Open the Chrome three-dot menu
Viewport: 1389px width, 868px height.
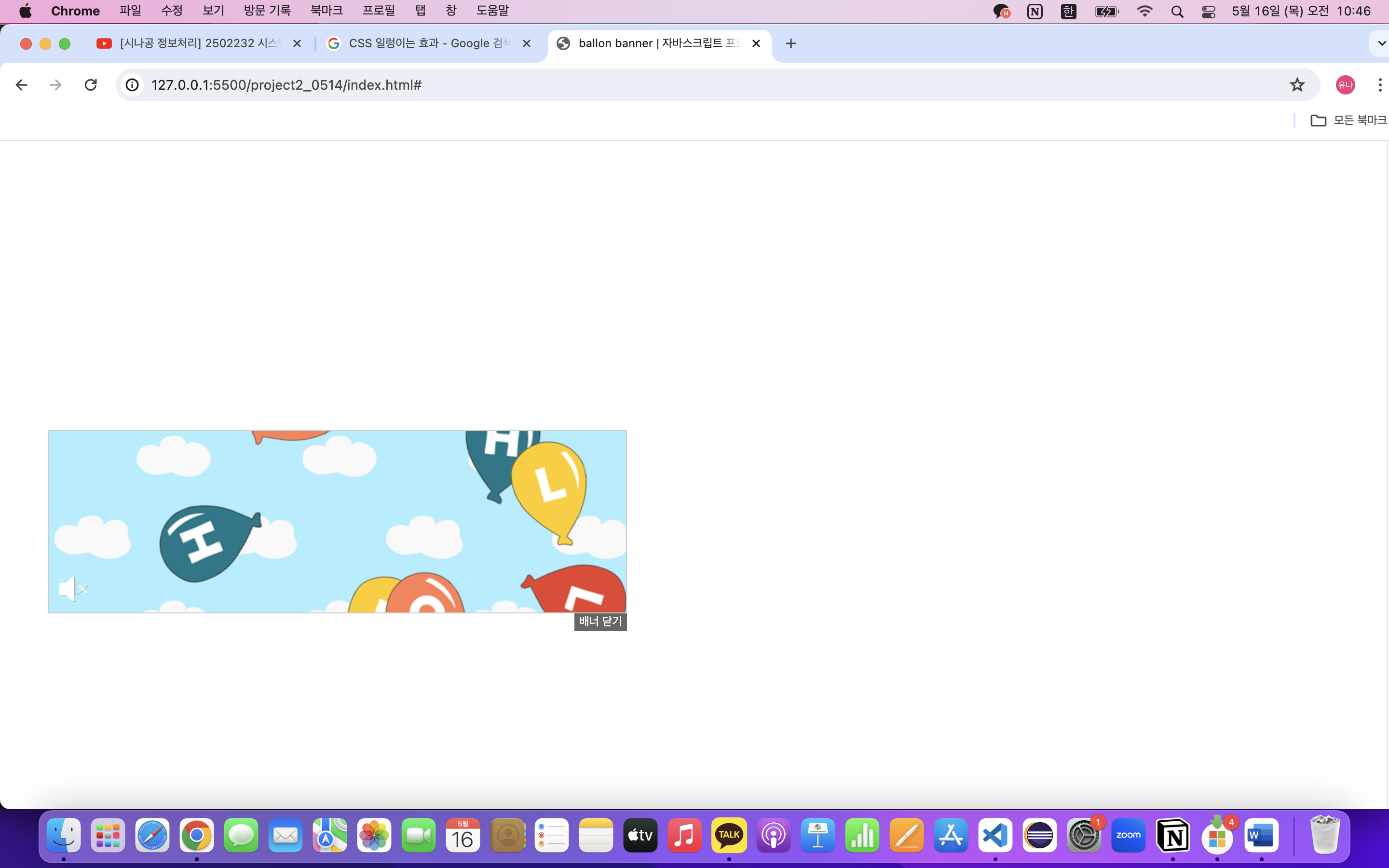[1379, 85]
